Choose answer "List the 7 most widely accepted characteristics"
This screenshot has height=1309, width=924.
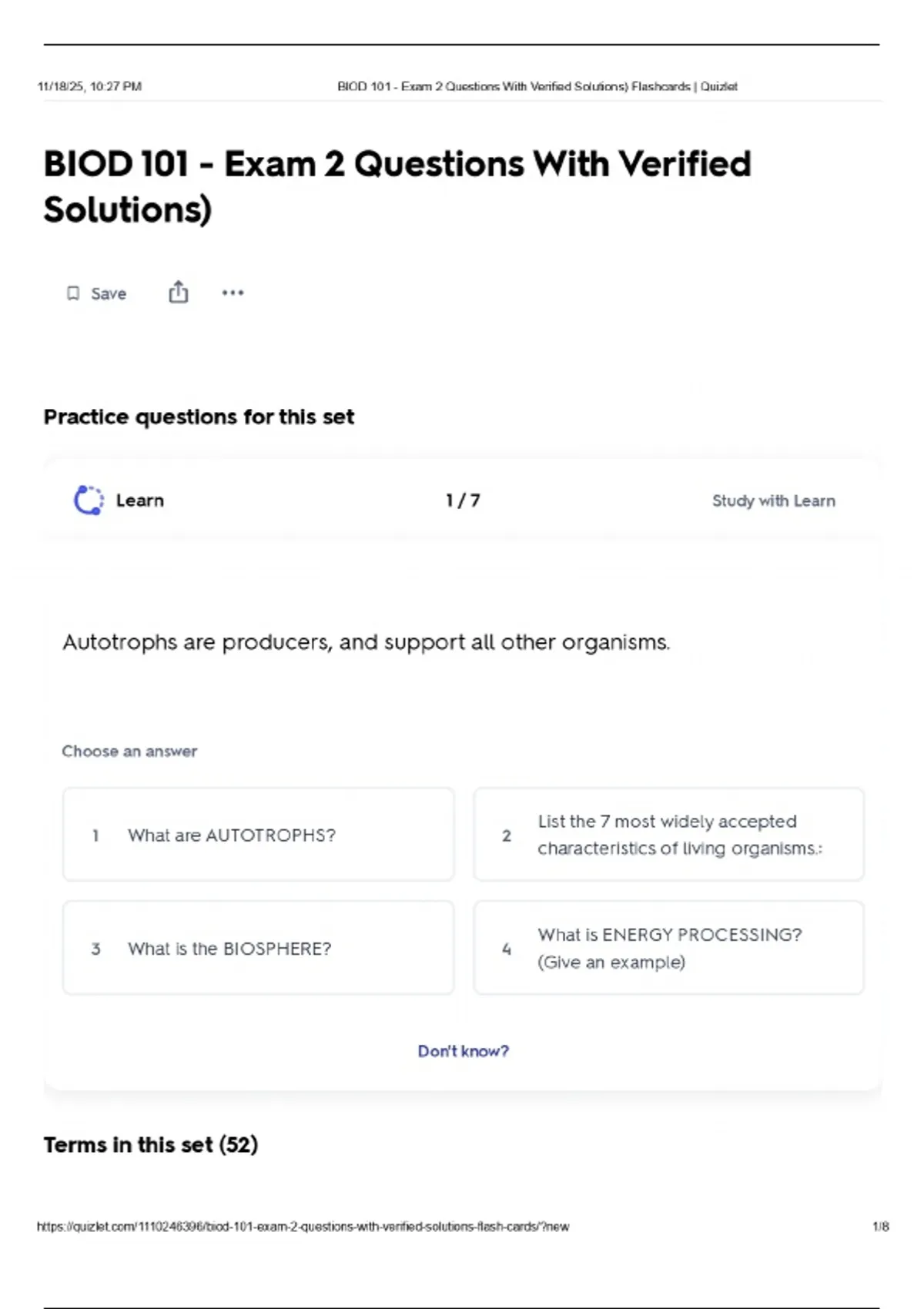coord(668,835)
